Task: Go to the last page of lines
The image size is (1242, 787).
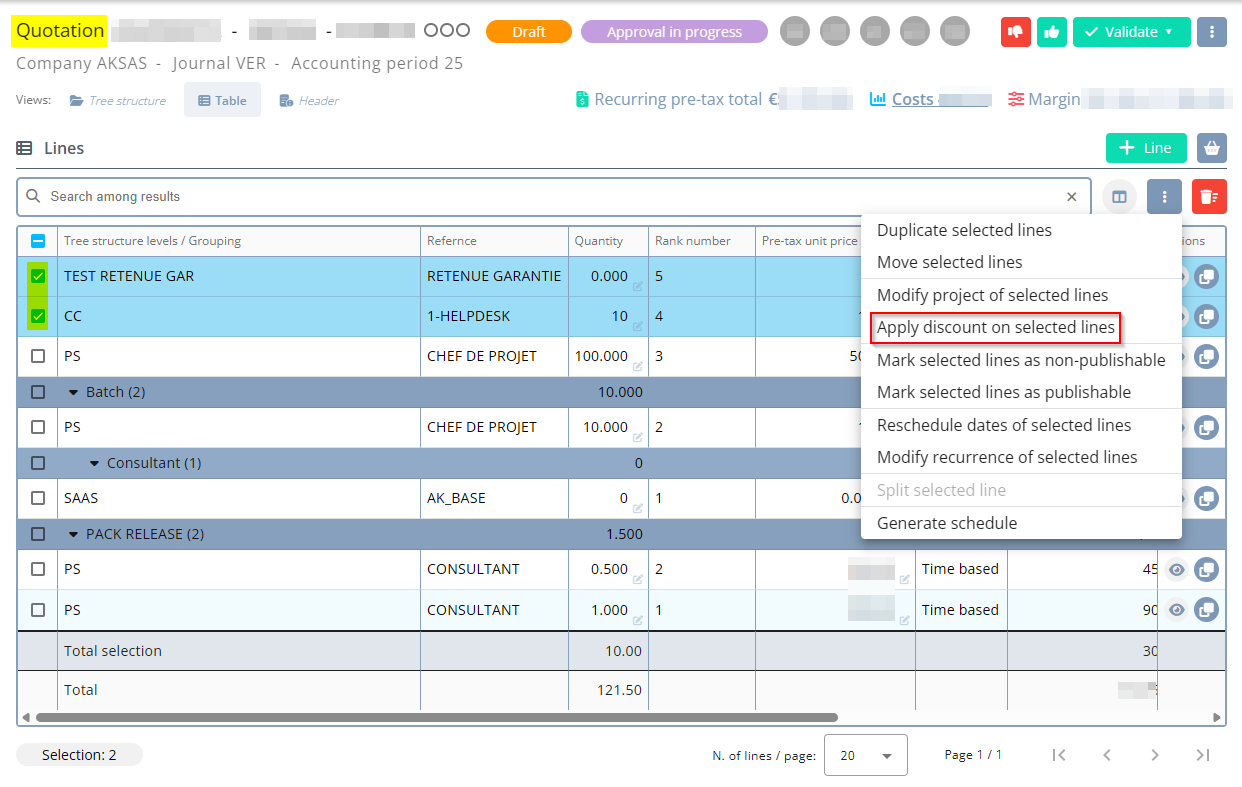Action: (1203, 755)
